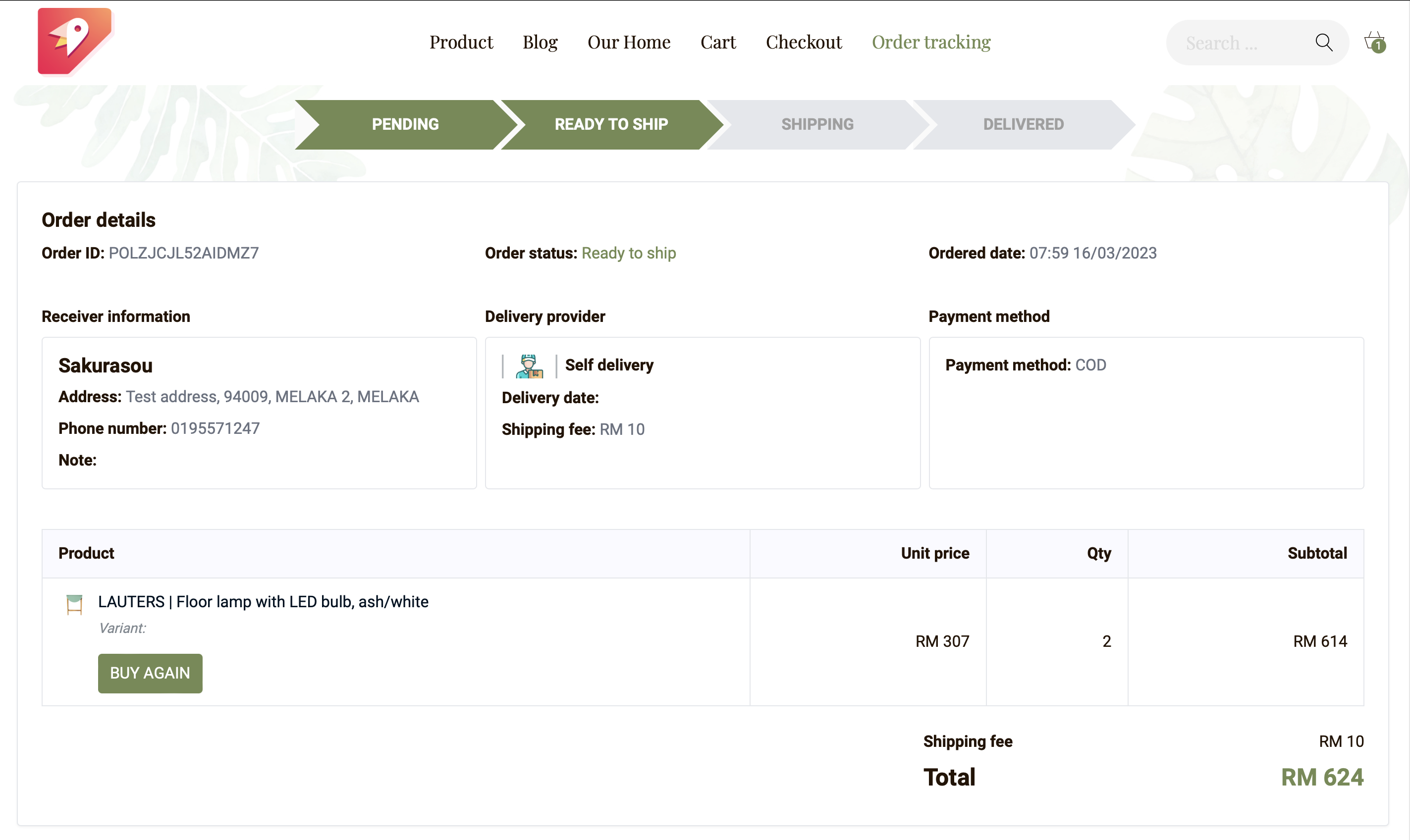Click the PENDING progress step
This screenshot has width=1410, height=840.
(x=405, y=124)
